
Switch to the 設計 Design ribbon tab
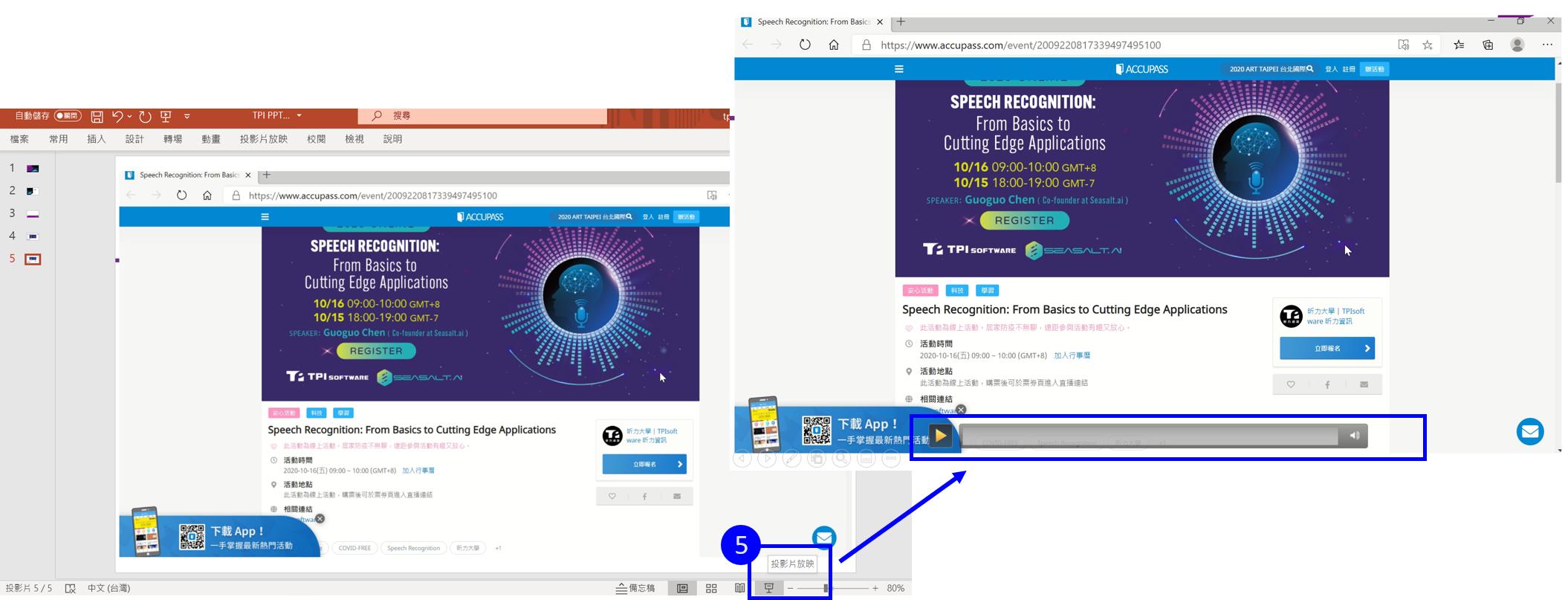tap(135, 139)
